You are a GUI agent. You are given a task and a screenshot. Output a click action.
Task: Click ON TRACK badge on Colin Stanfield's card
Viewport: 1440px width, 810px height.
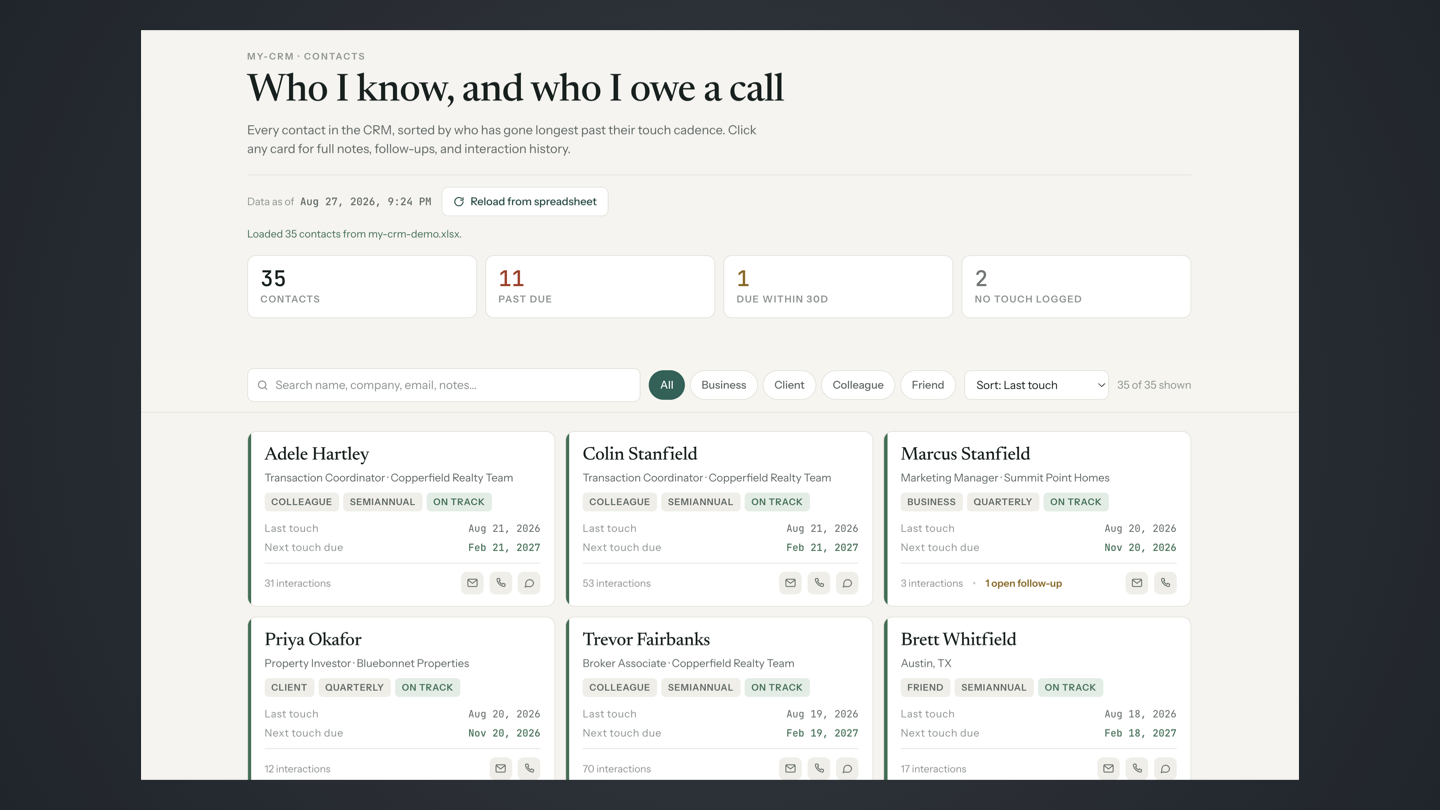pyautogui.click(x=777, y=502)
